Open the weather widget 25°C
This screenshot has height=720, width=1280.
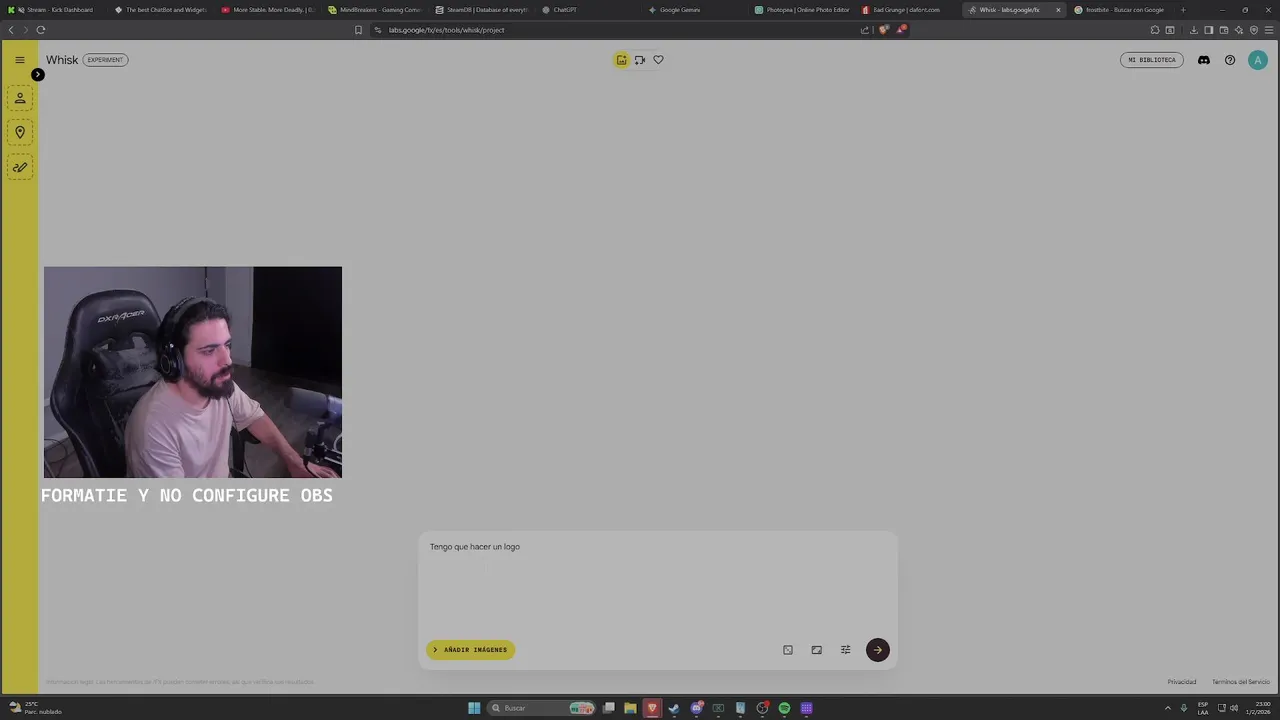36,708
